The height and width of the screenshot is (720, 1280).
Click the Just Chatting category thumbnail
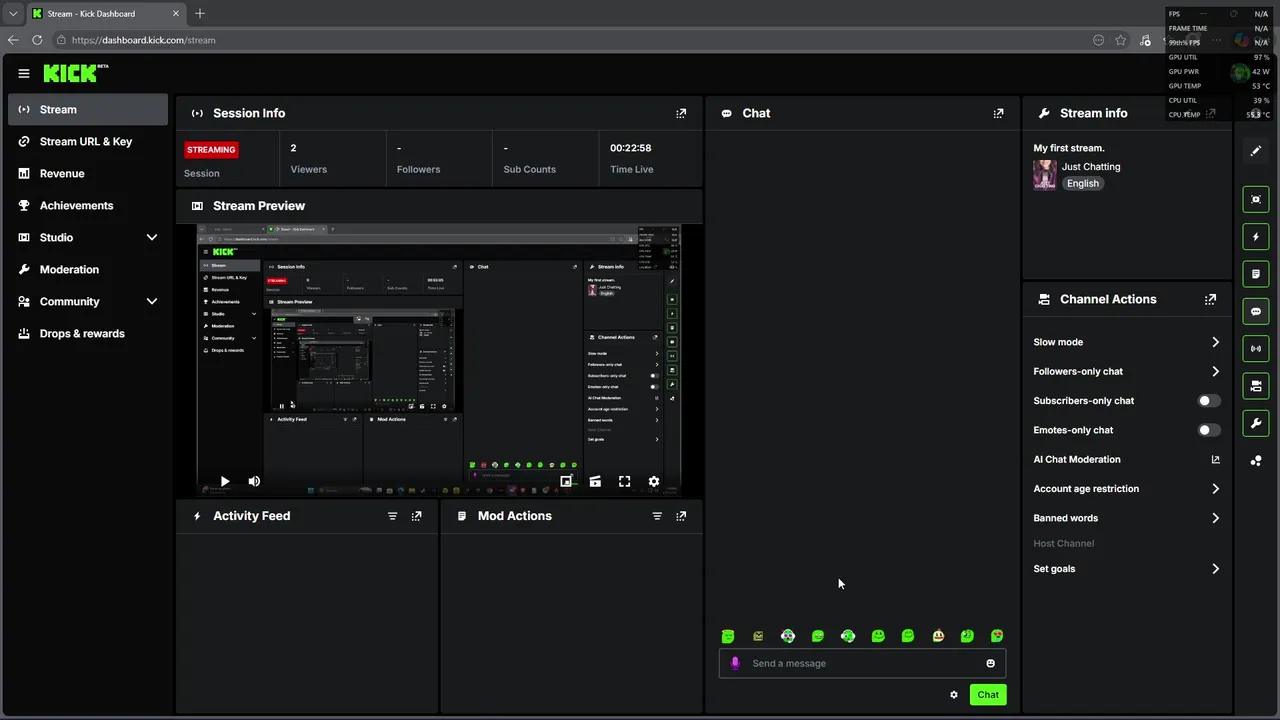click(1045, 175)
